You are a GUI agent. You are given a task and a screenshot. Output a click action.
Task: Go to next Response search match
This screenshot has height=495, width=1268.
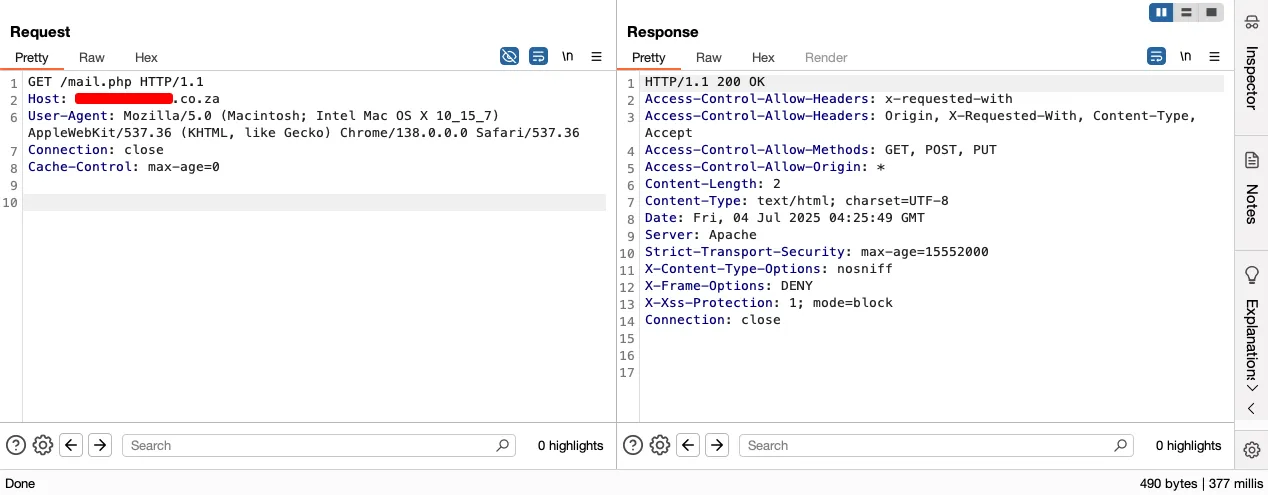point(717,445)
